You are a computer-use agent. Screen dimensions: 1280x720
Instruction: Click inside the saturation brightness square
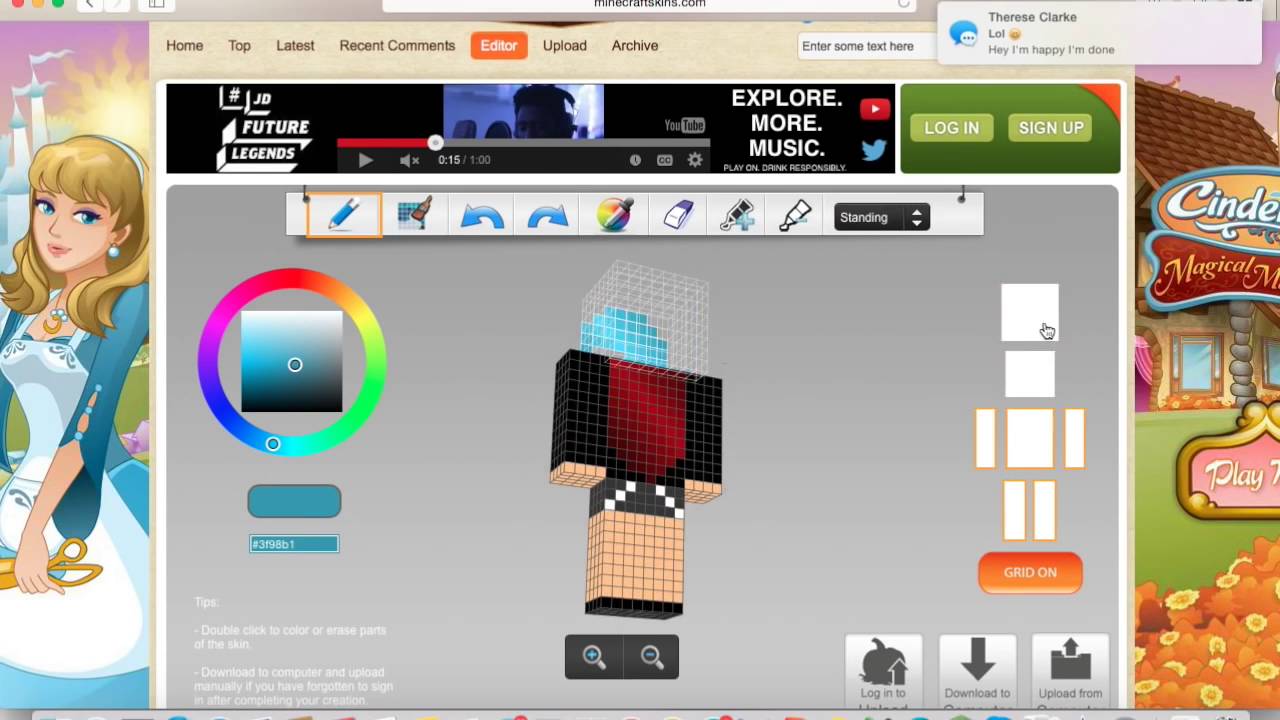click(x=291, y=361)
